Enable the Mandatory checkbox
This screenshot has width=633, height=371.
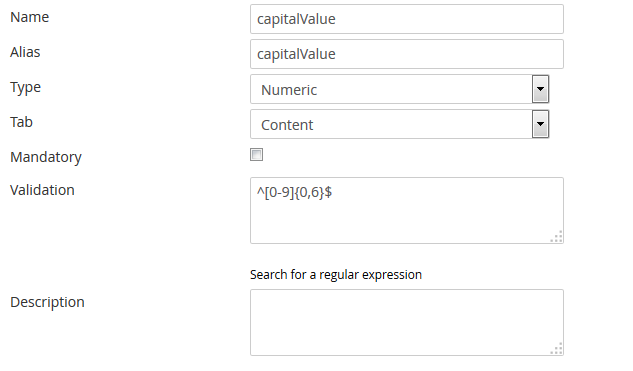(x=256, y=154)
